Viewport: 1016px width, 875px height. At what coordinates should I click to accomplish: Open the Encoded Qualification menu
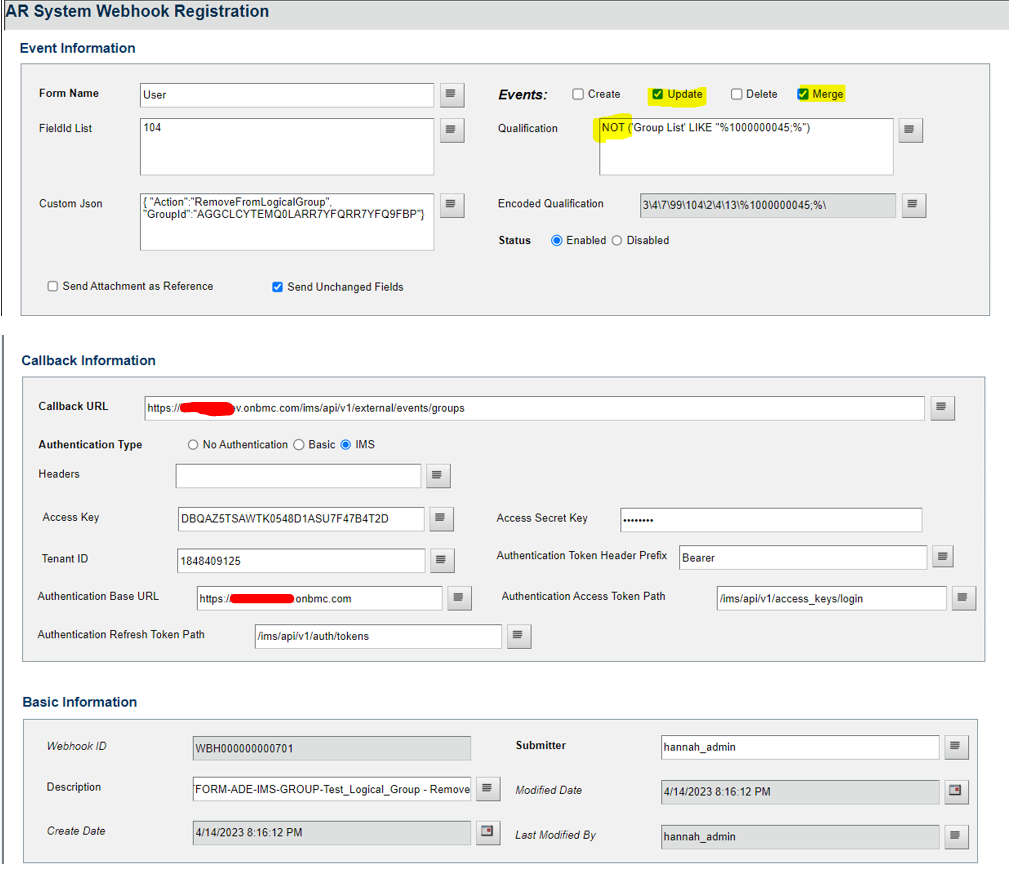(913, 204)
